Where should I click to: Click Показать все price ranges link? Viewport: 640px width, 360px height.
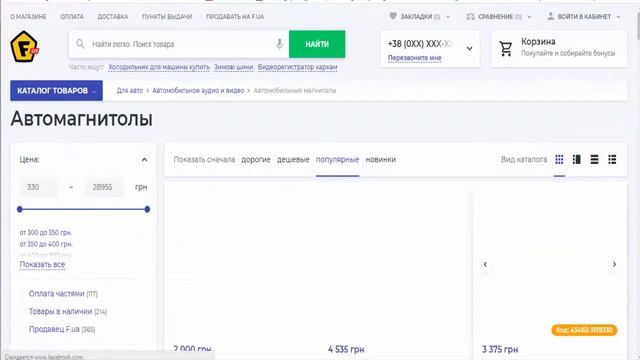pyautogui.click(x=42, y=264)
